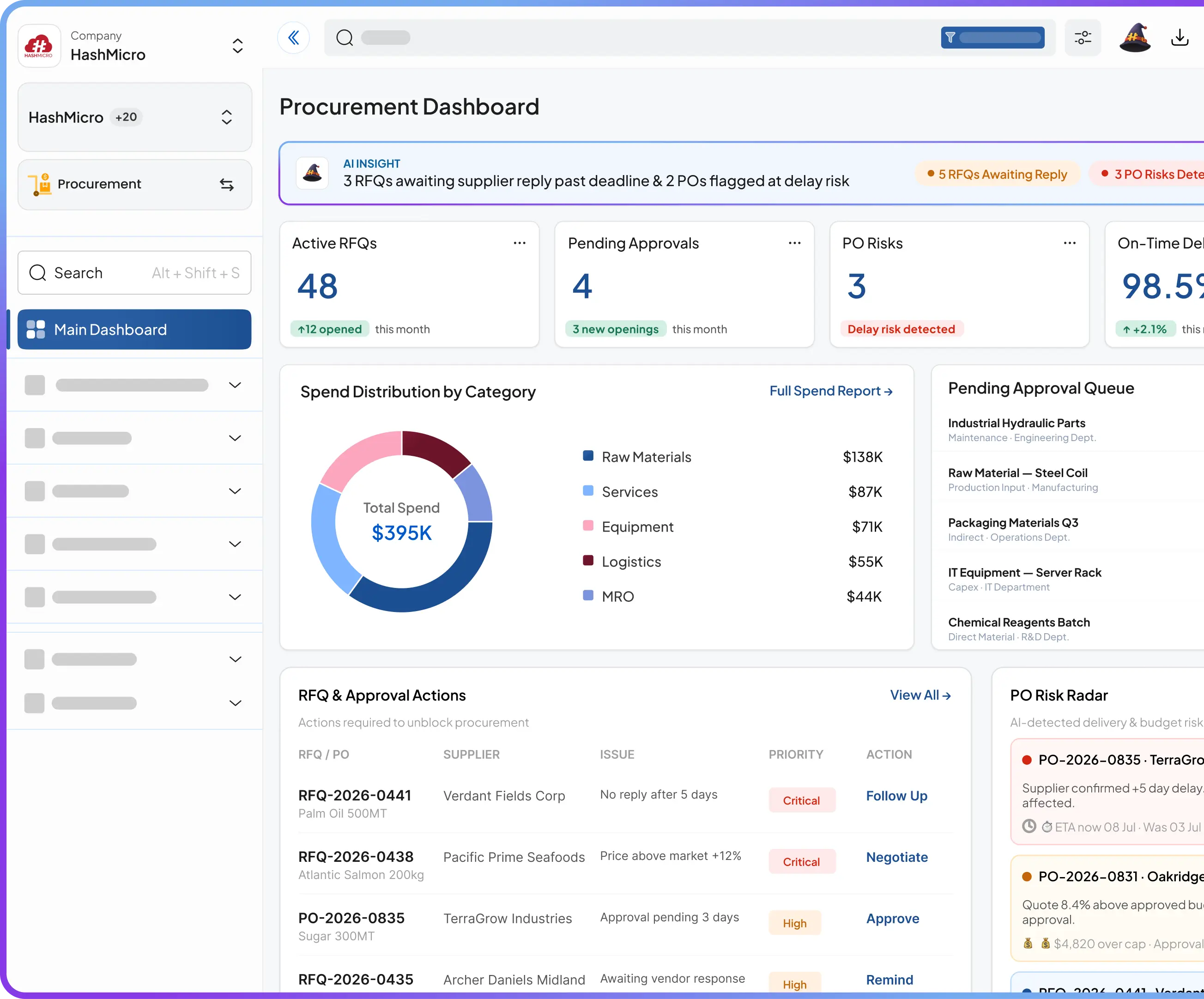Click the High badge for PO-2026-0835

(795, 923)
